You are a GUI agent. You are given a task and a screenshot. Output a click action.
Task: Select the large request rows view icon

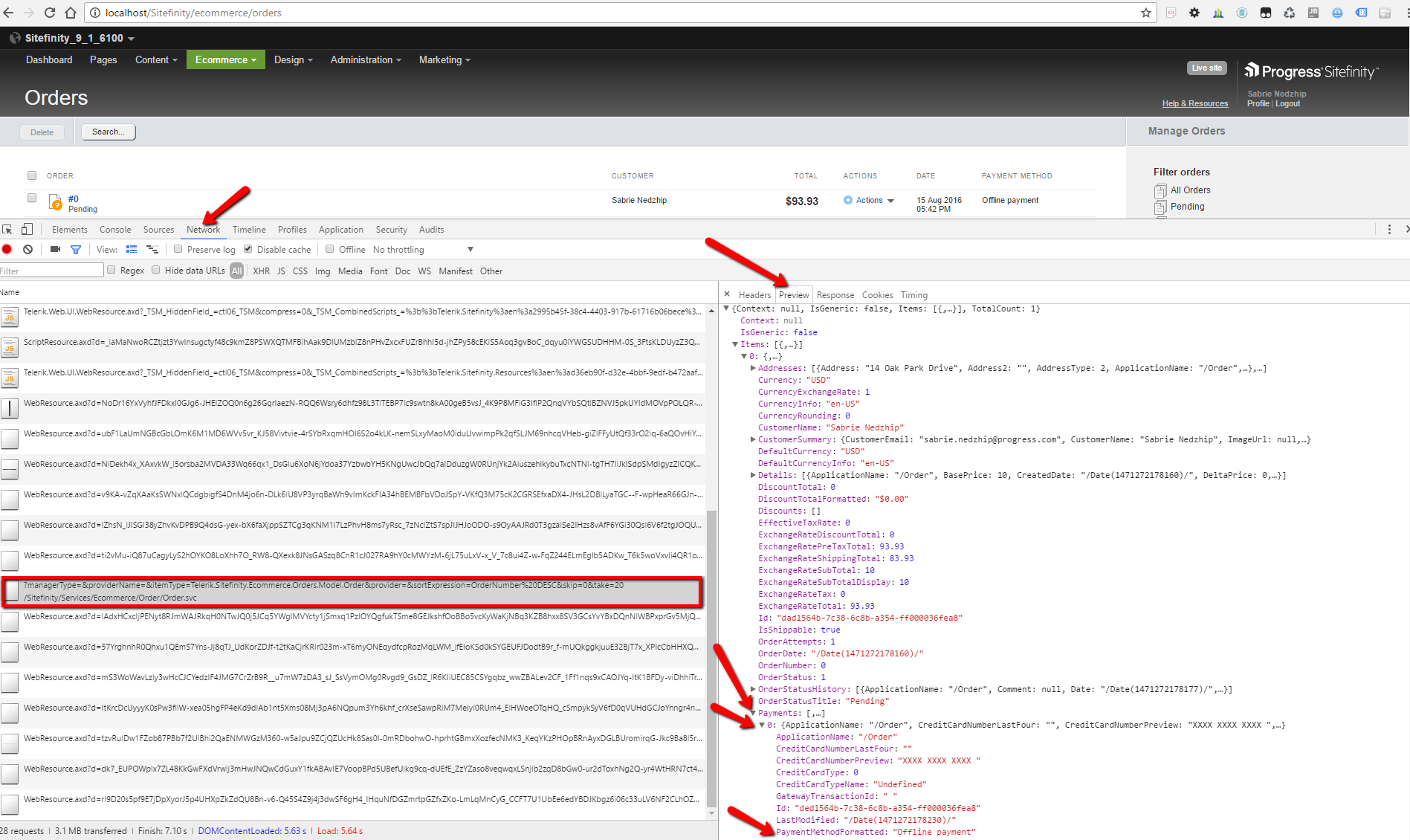(132, 250)
